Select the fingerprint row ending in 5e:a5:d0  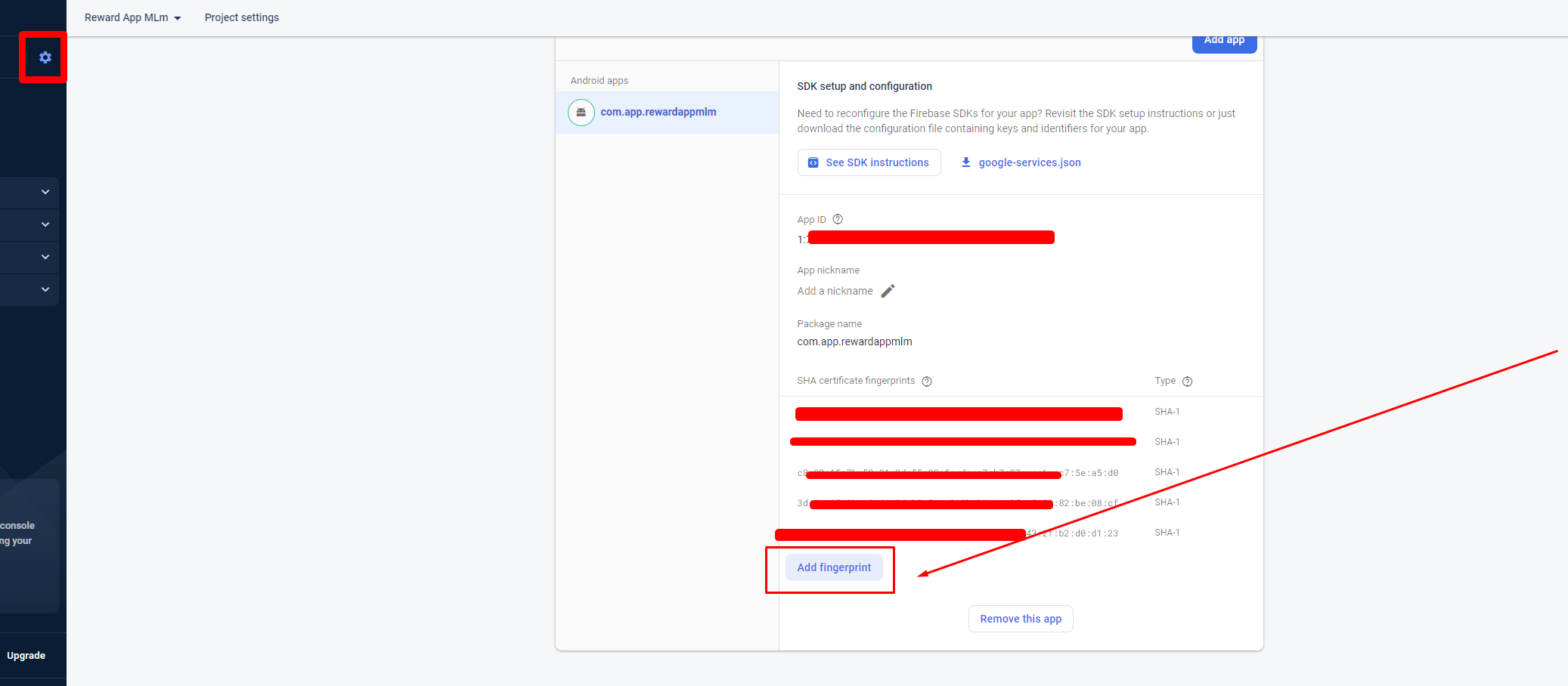point(957,473)
